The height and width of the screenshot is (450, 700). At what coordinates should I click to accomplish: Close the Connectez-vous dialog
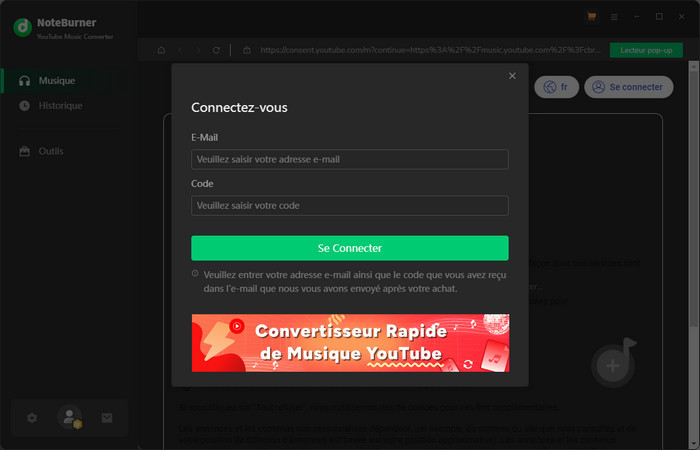(512, 76)
